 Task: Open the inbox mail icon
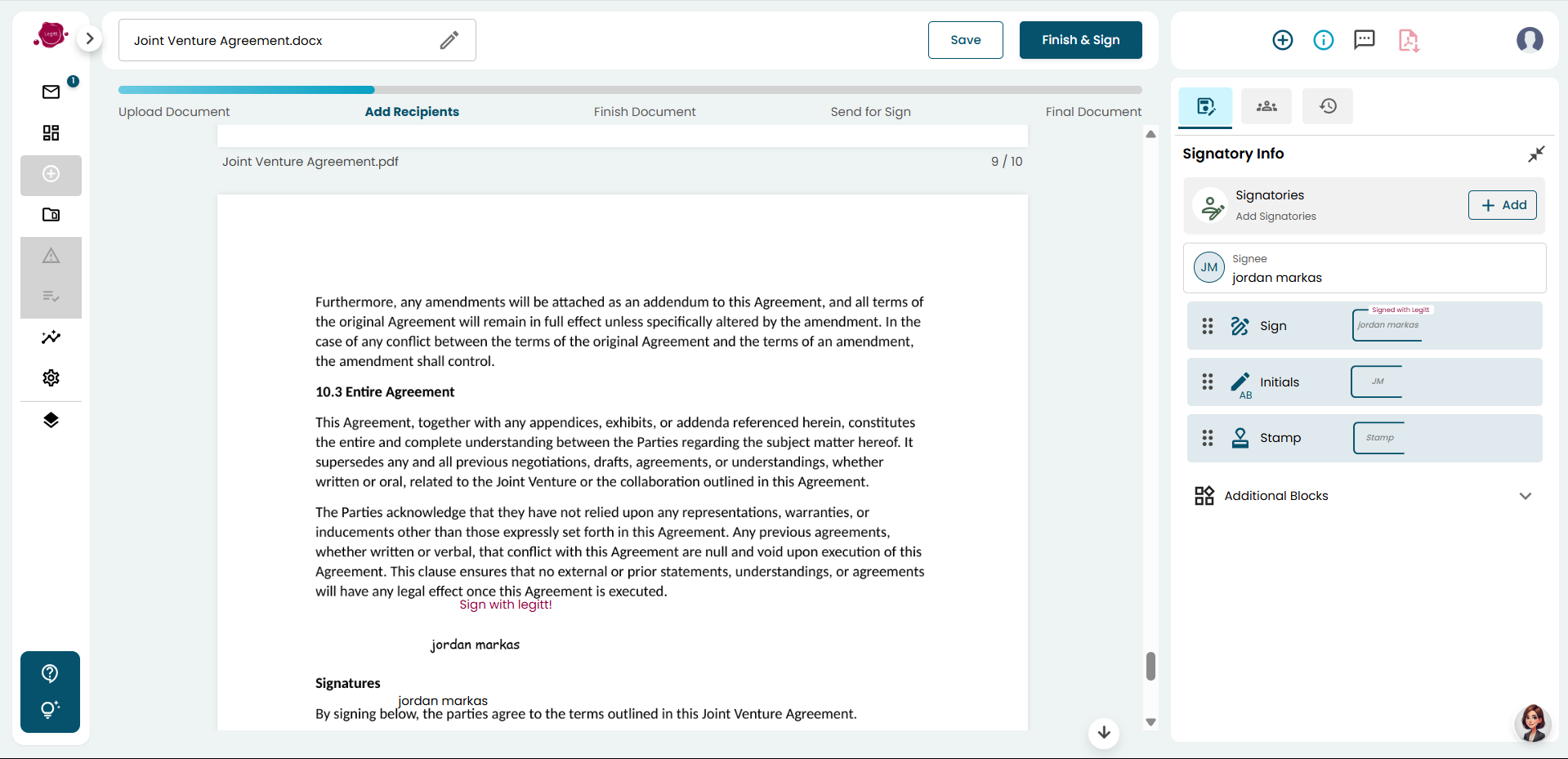51,92
